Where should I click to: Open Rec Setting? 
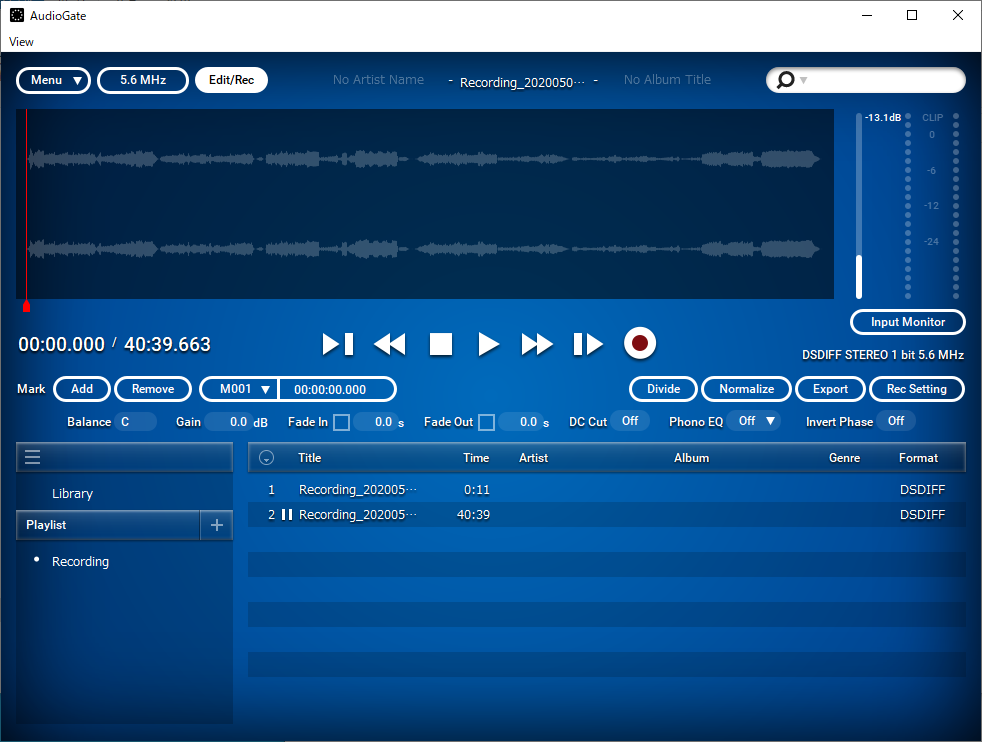(x=917, y=389)
